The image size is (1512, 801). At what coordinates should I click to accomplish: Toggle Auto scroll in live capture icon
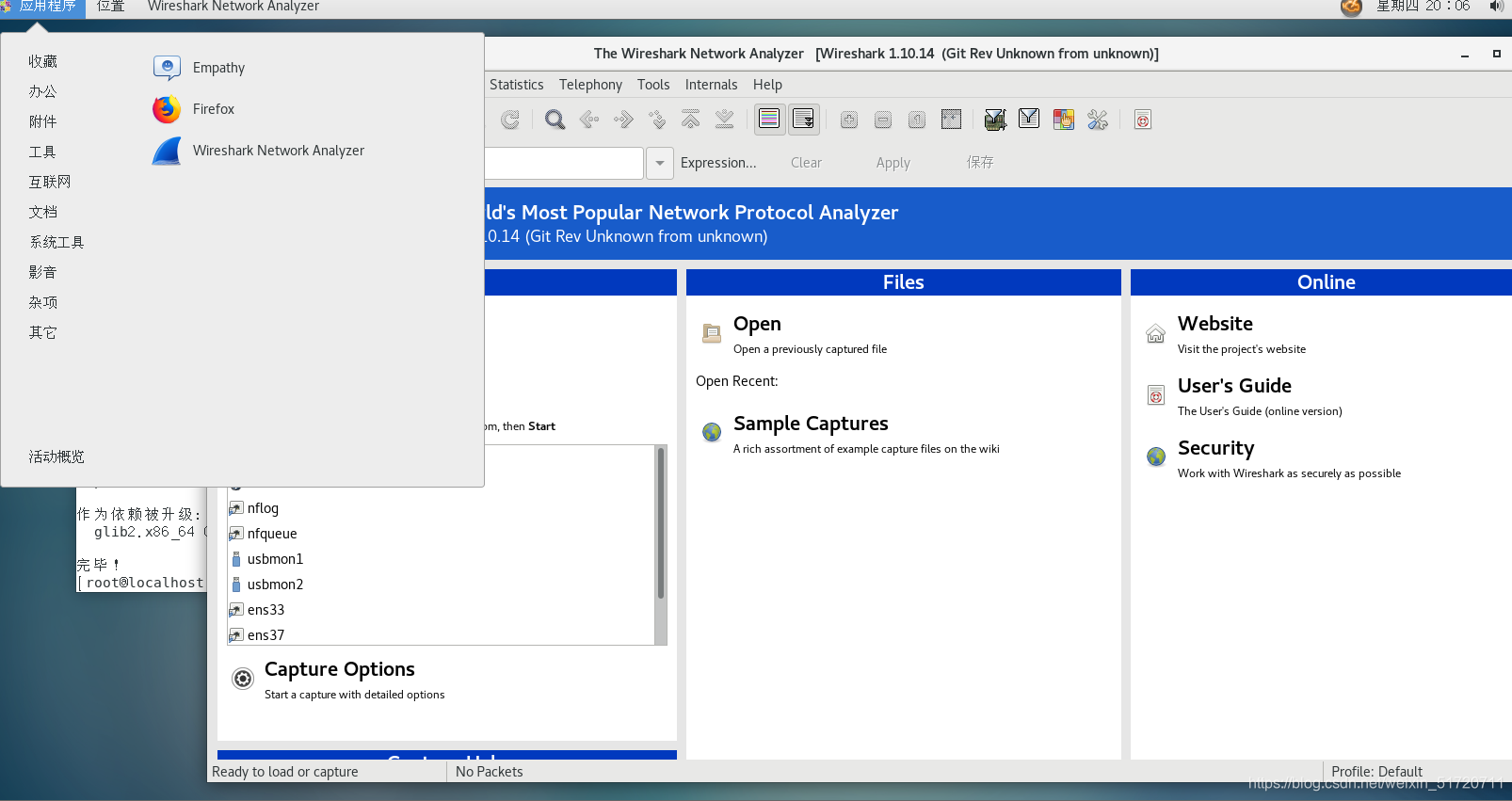coord(803,120)
